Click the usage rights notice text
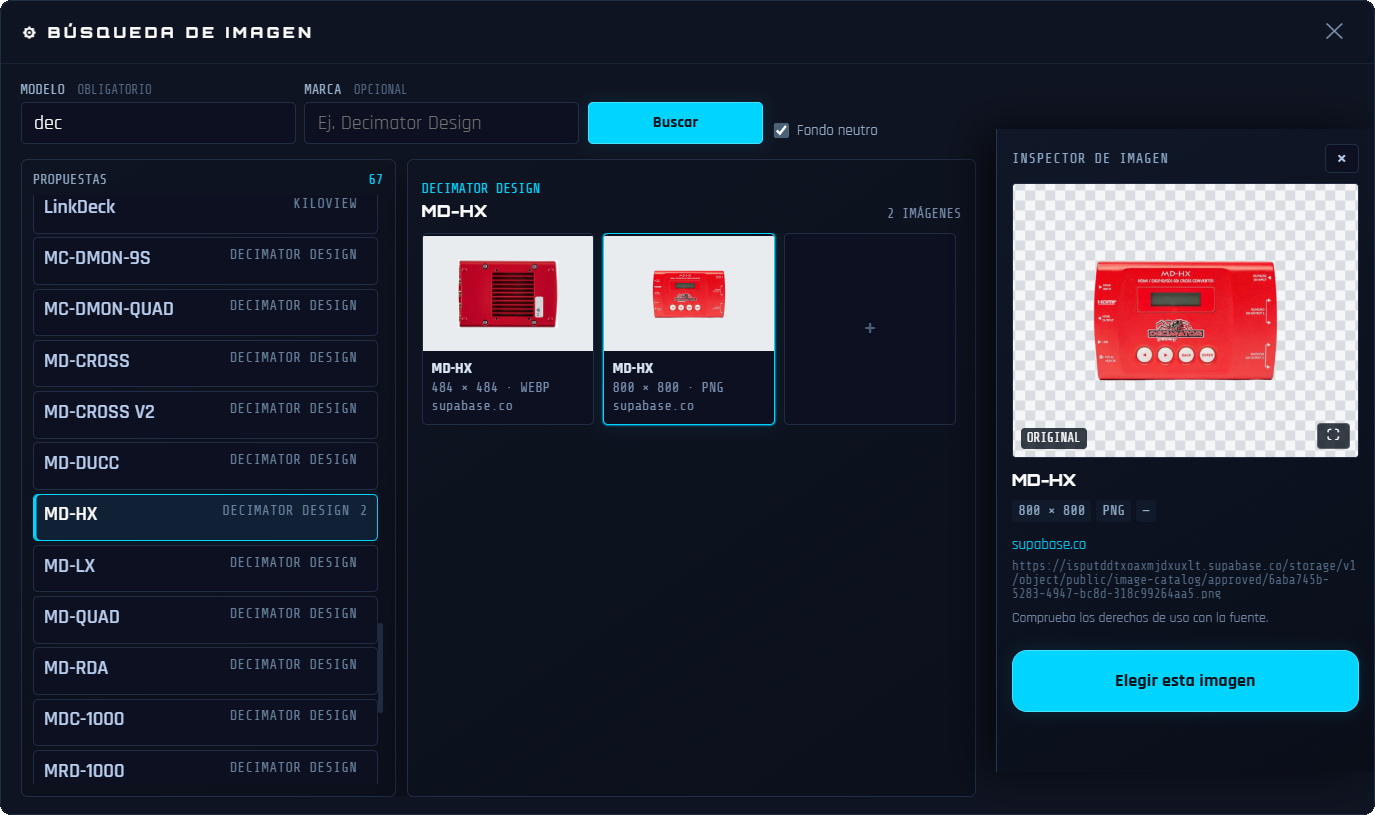 tap(1140, 618)
